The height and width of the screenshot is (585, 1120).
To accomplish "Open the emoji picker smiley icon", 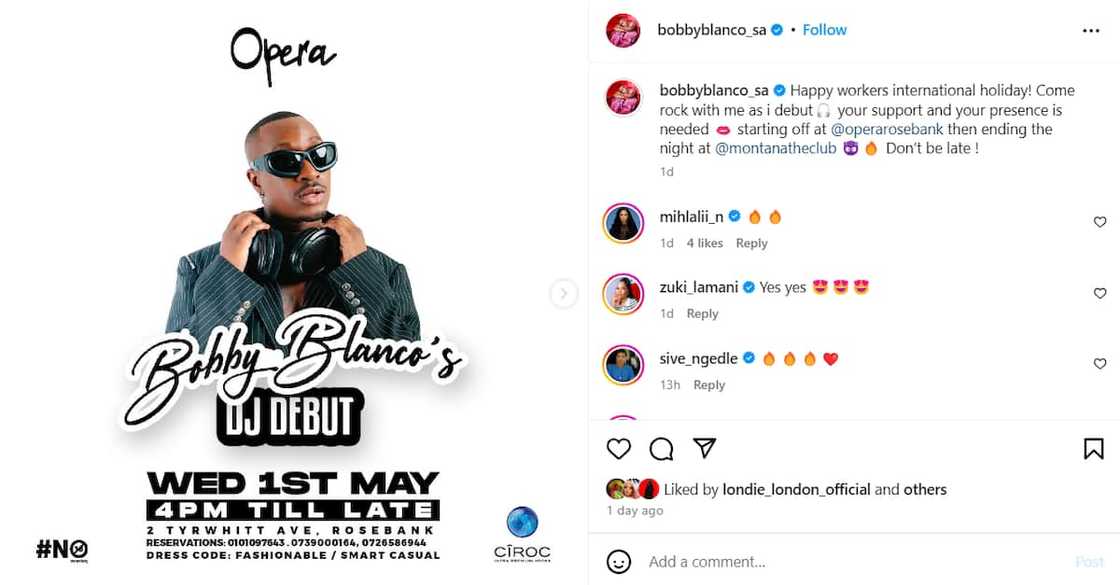I will click(619, 561).
